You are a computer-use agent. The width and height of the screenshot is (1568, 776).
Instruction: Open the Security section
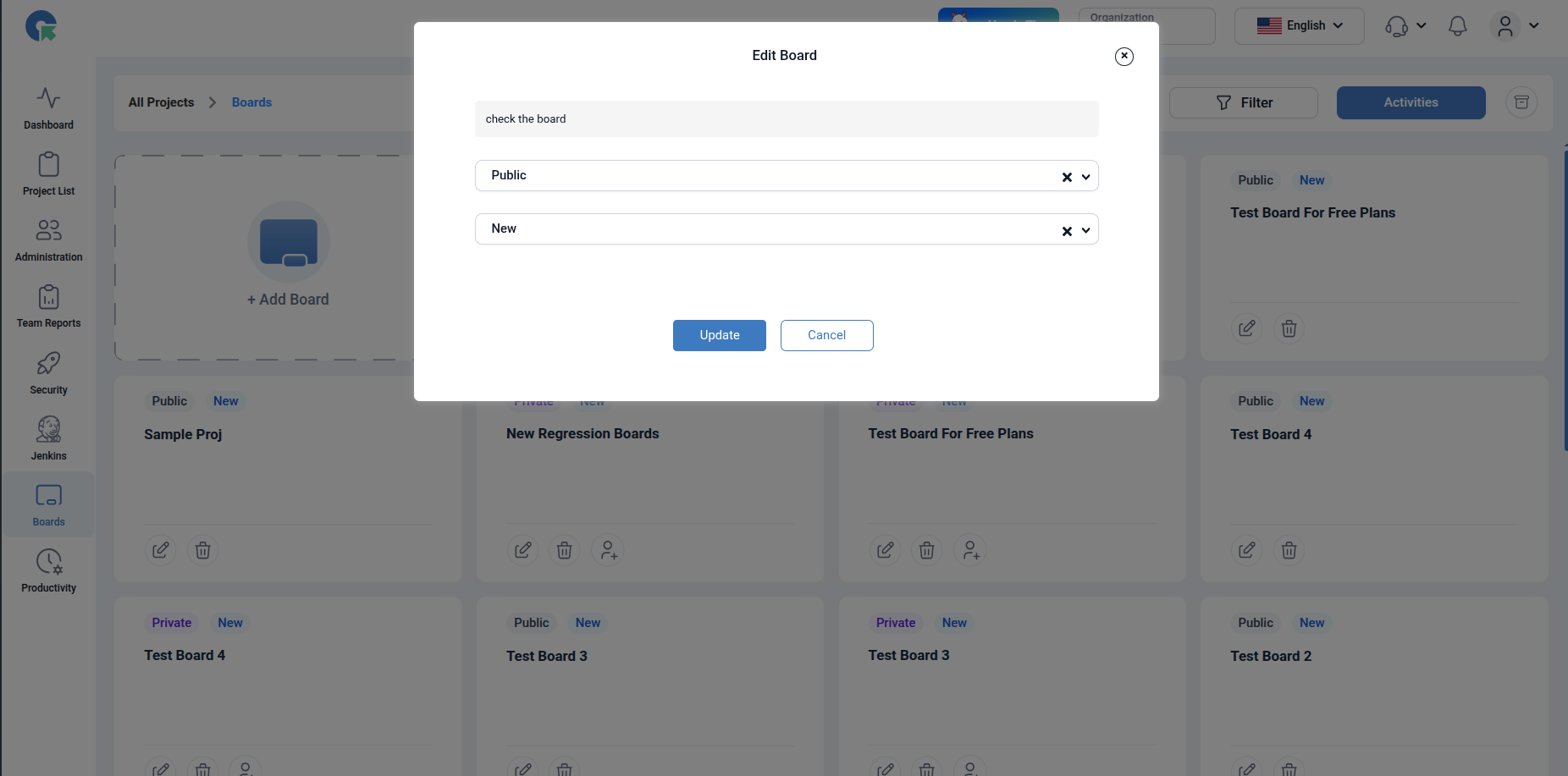48,373
